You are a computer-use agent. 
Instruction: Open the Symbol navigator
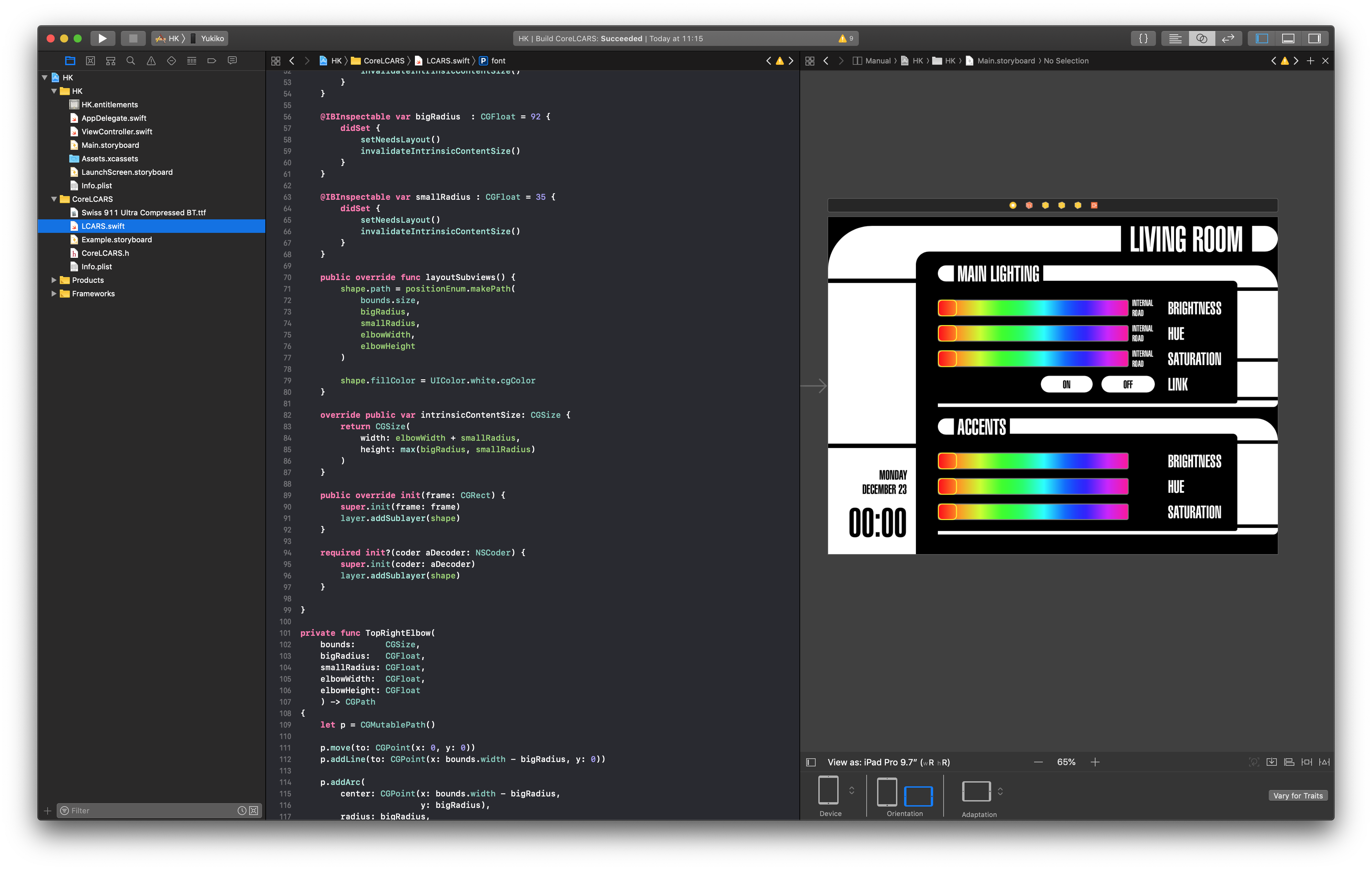click(110, 60)
